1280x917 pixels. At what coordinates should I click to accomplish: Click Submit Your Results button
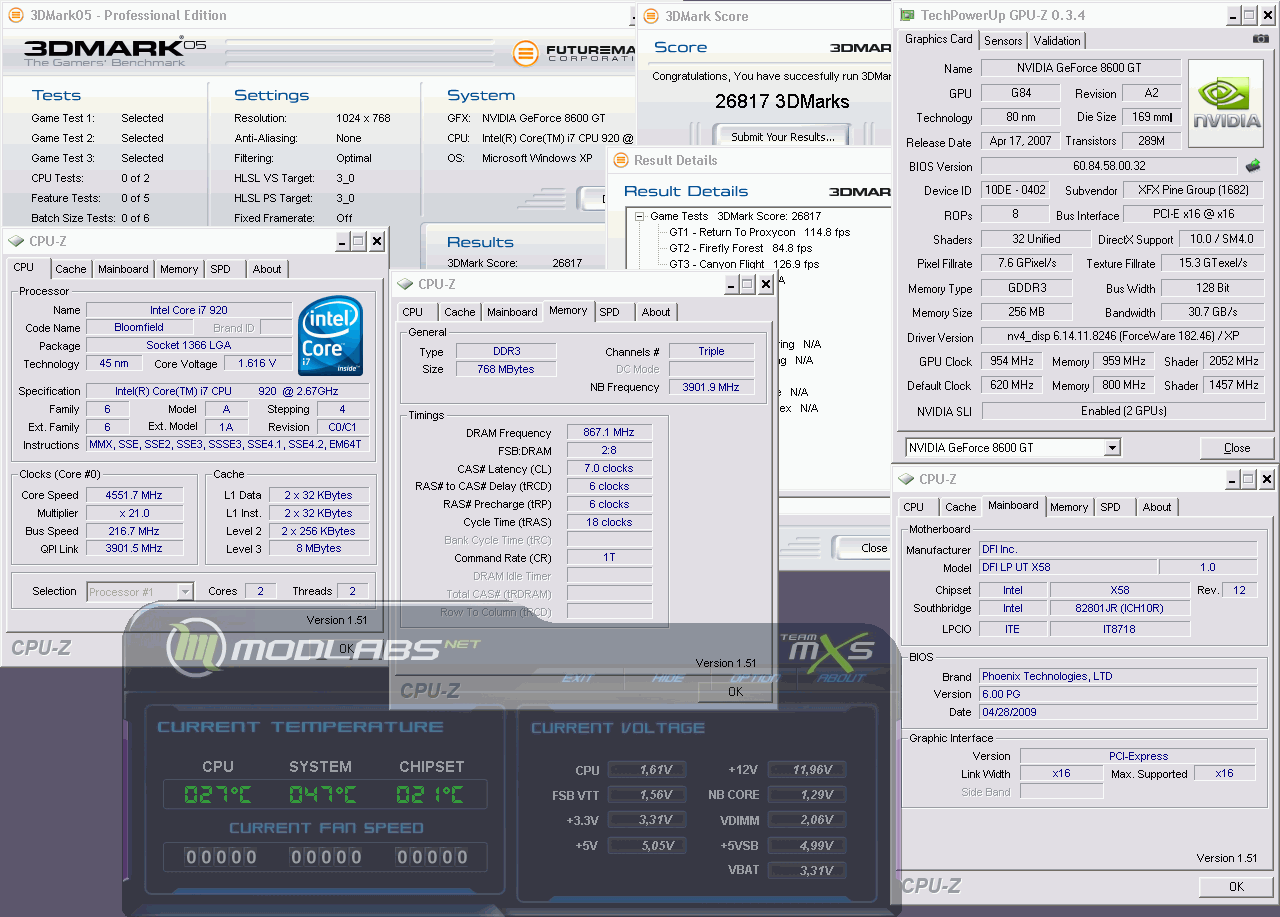(782, 137)
